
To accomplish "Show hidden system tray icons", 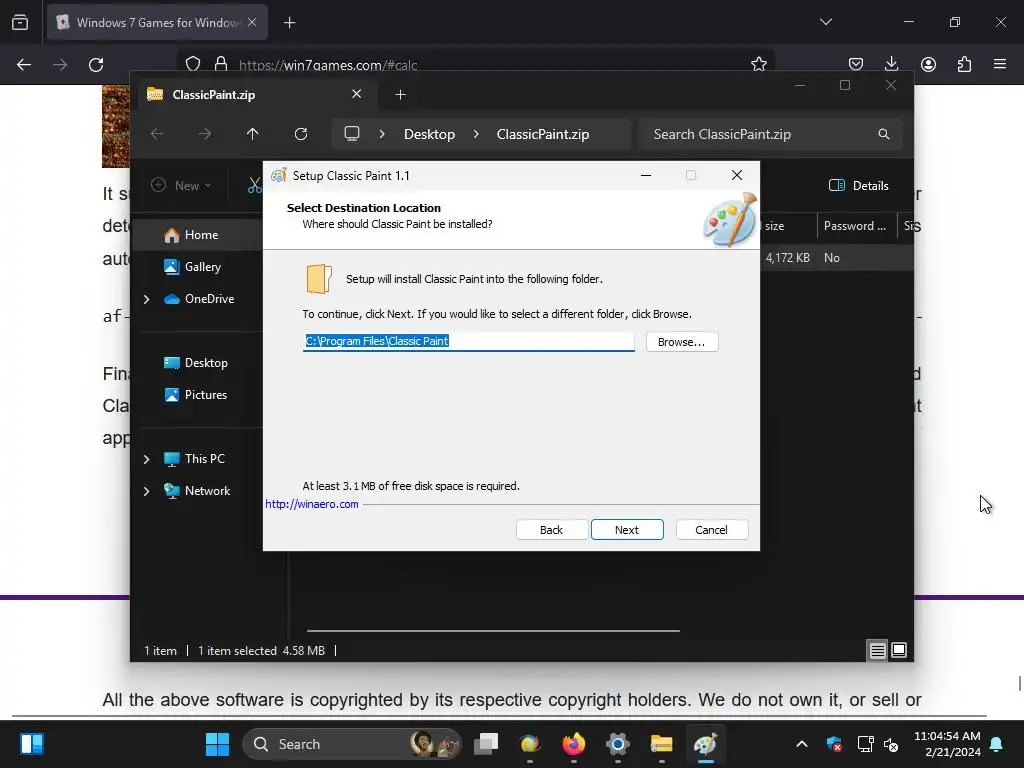I will (802, 744).
